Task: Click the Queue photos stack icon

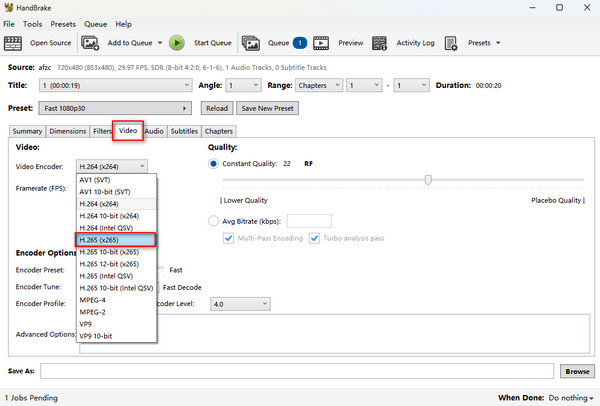Action: point(251,43)
